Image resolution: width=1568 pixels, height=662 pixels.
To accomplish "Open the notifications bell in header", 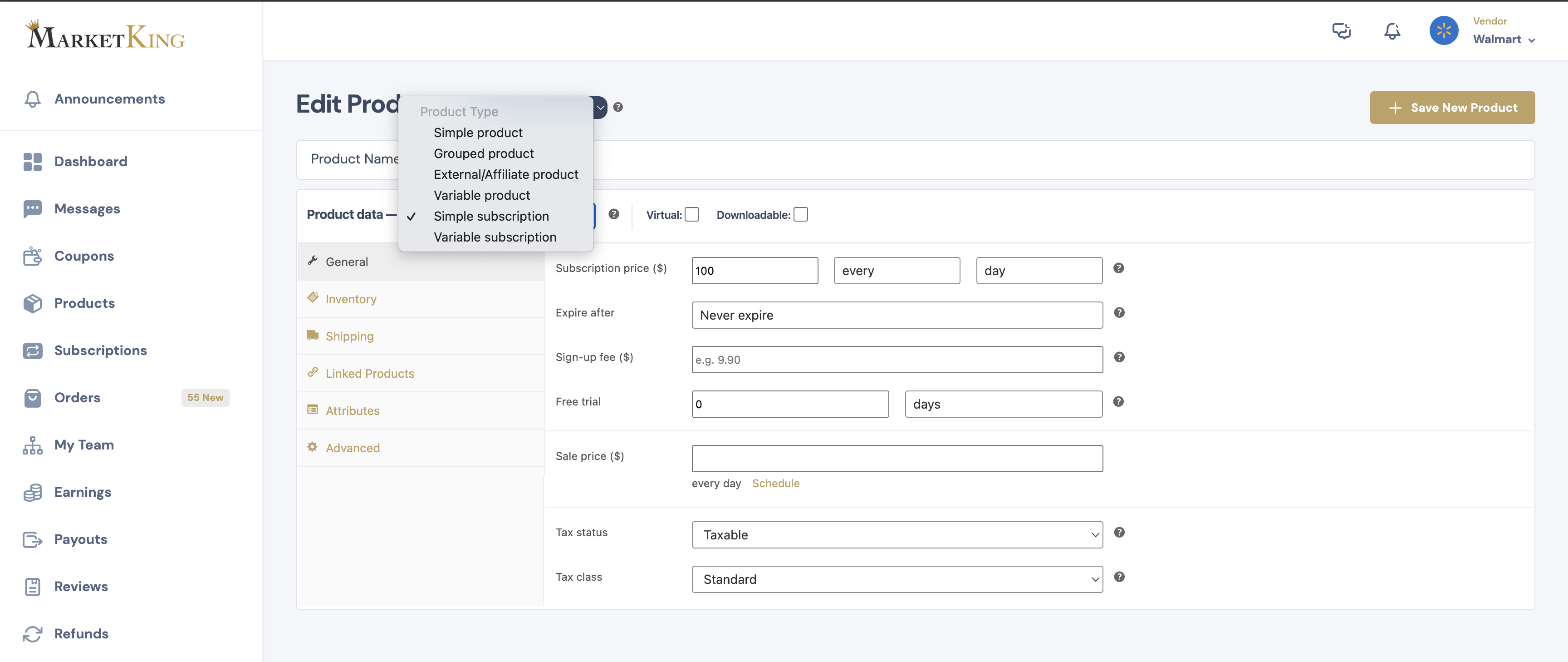I will 1392,30.
